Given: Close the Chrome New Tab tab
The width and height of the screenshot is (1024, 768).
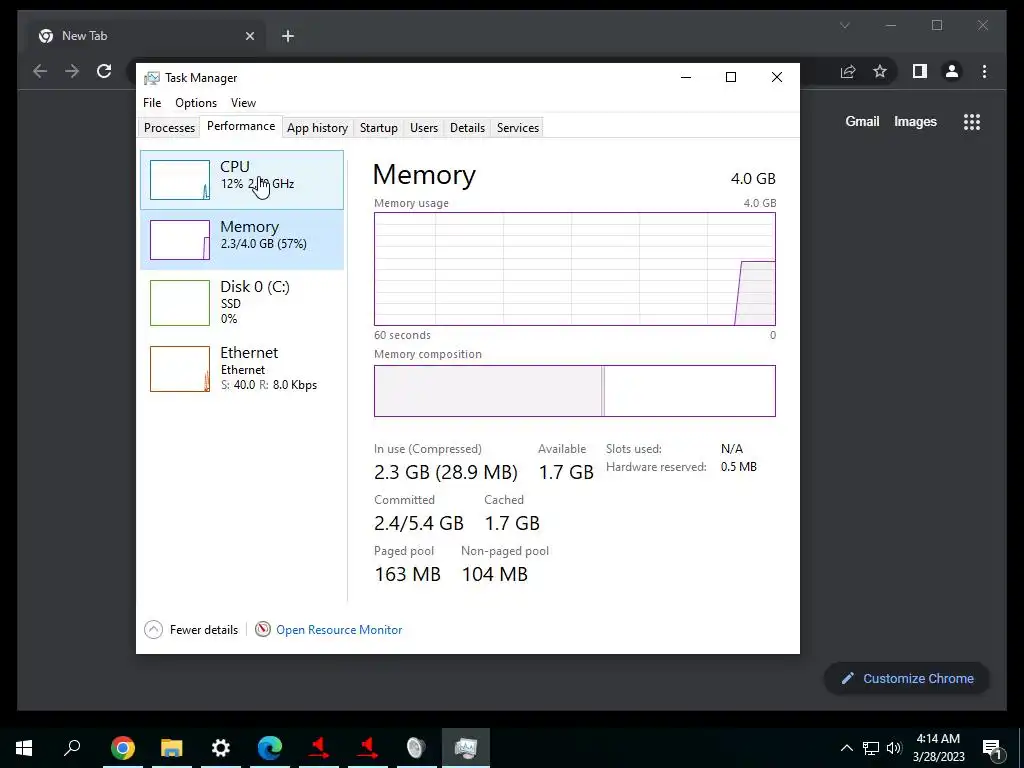Looking at the screenshot, I should 249,36.
